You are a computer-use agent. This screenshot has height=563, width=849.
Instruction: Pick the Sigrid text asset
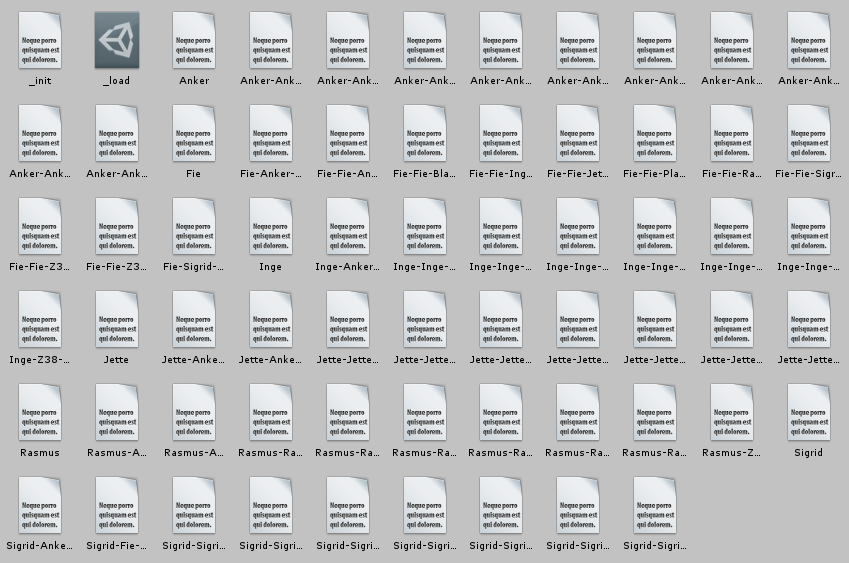click(x=808, y=413)
